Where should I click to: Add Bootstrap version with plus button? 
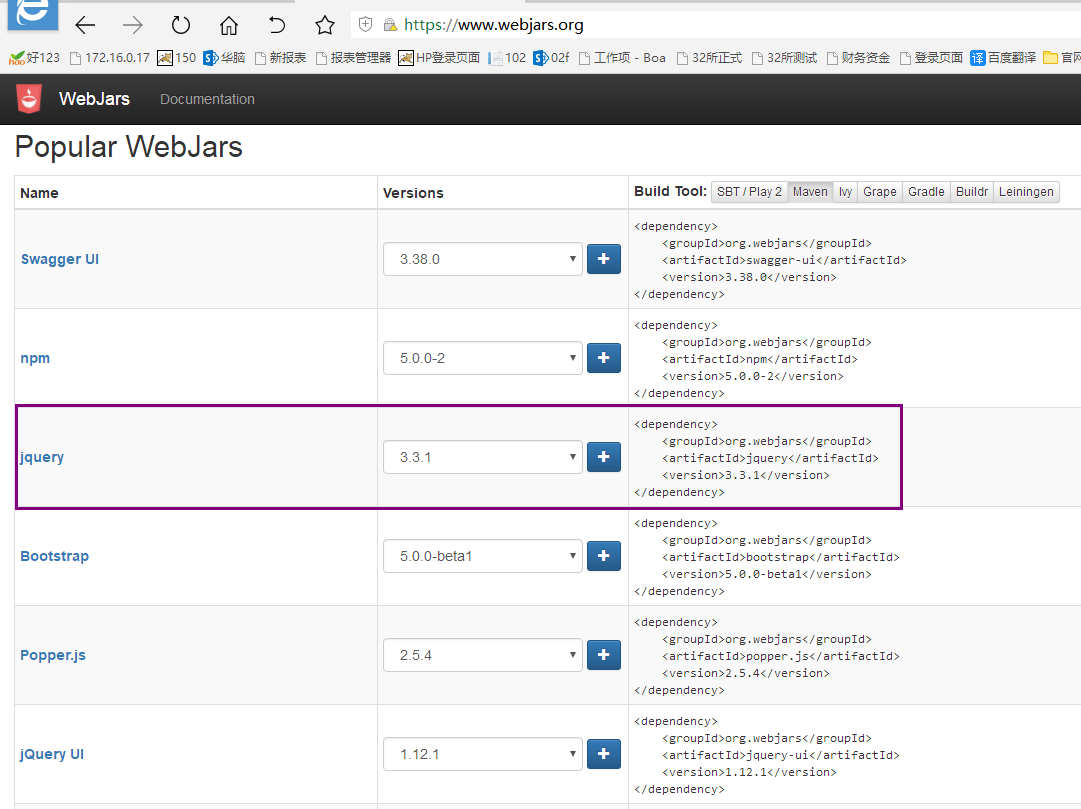[x=604, y=556]
